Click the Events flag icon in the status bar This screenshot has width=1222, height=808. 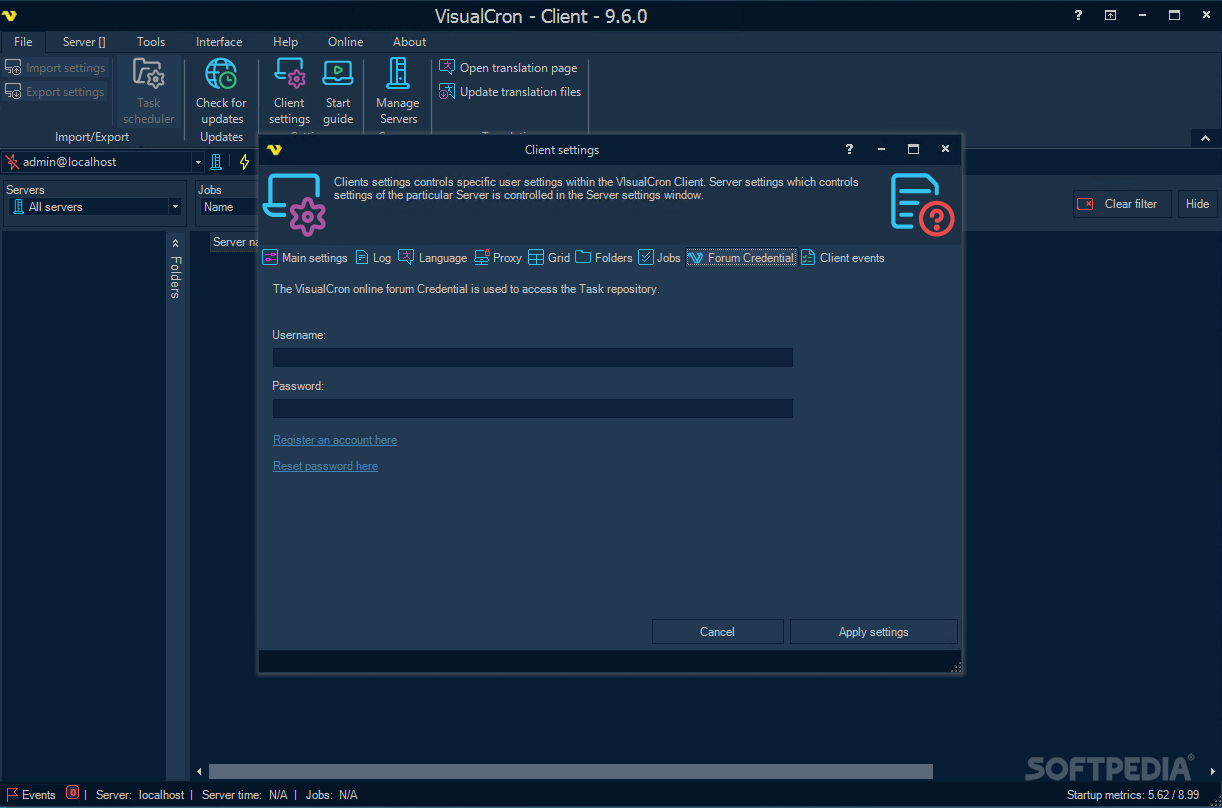point(13,795)
